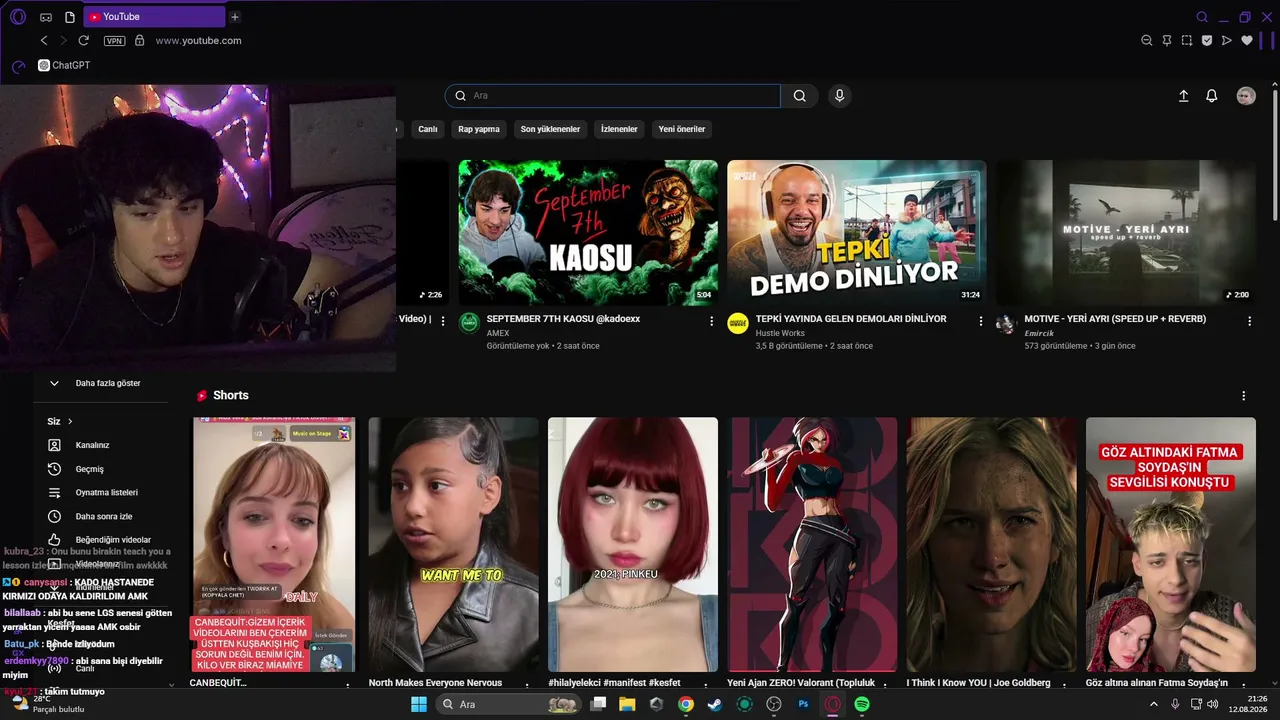Open the browser tab search magnifier

click(x=1202, y=17)
